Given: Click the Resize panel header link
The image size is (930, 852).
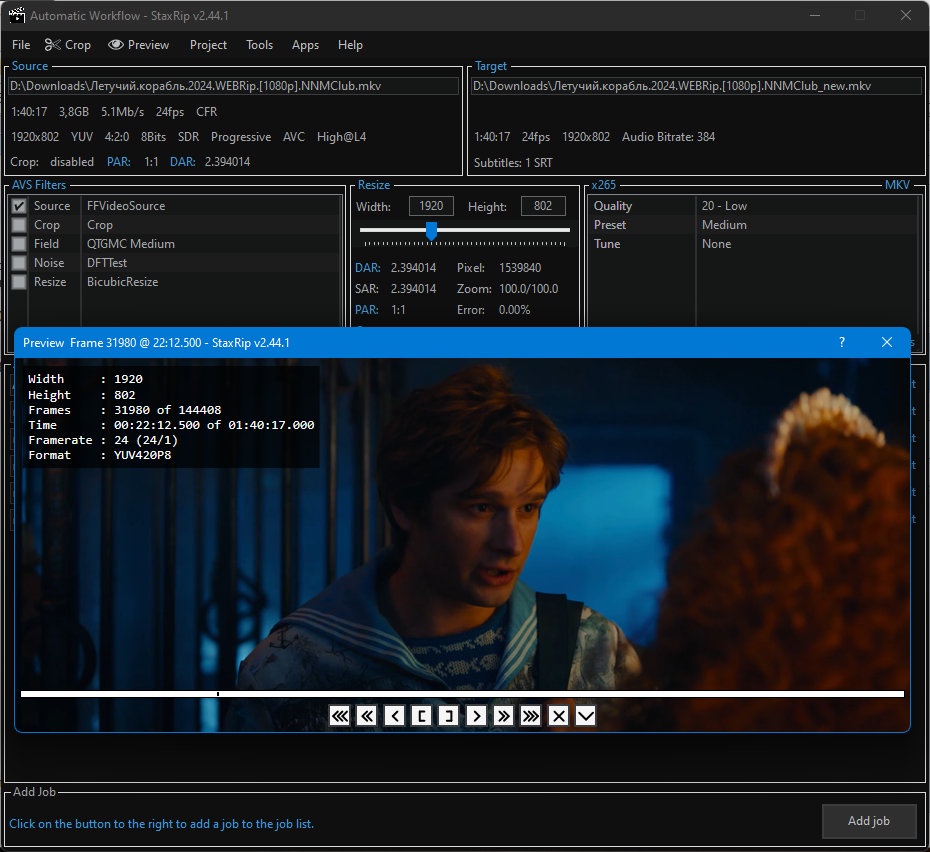Looking at the screenshot, I should pos(374,185).
